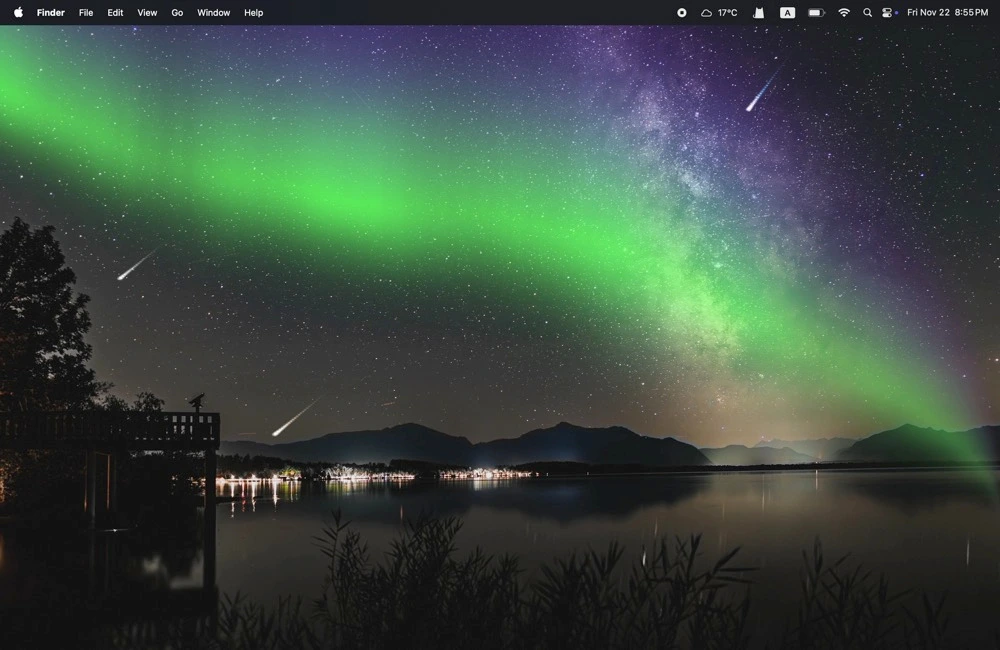Click the purple status dot near Control Center
This screenshot has height=650, width=1000.
[x=897, y=12]
